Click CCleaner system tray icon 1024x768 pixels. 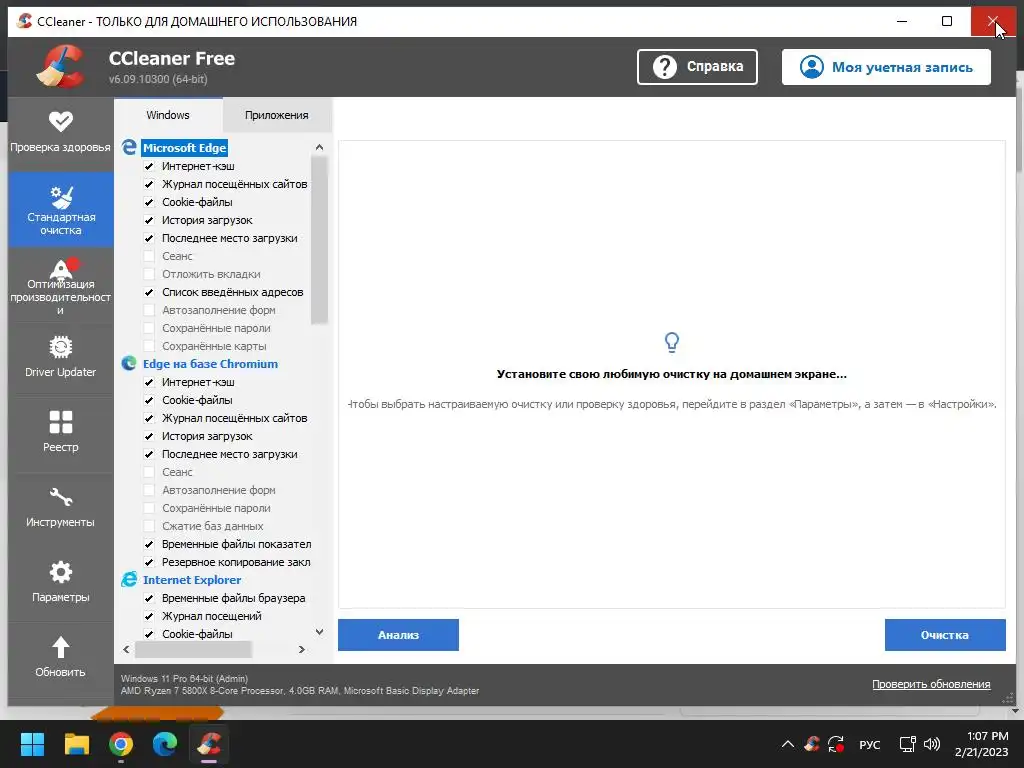pos(812,744)
